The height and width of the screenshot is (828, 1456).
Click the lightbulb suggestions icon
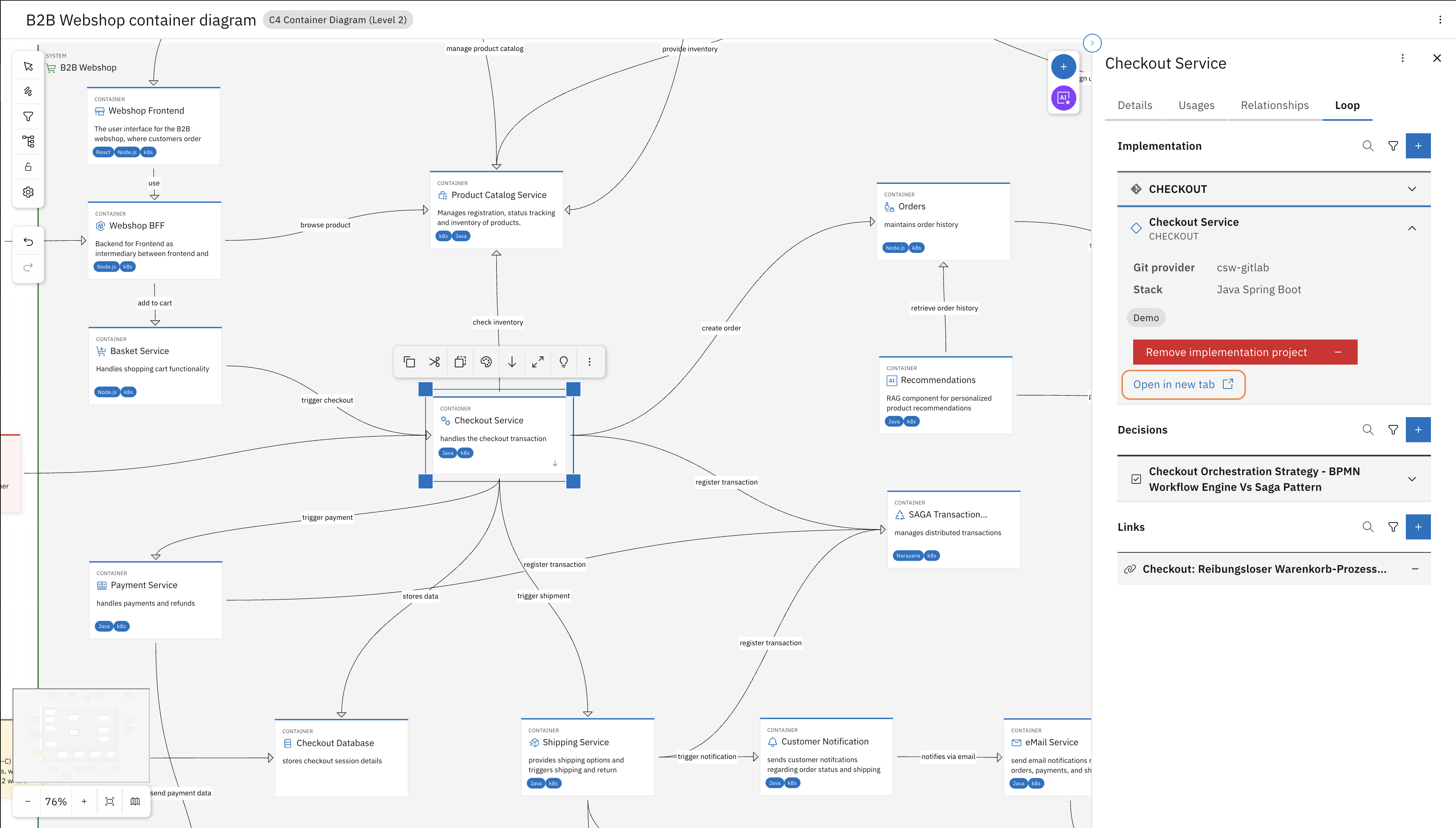(563, 362)
